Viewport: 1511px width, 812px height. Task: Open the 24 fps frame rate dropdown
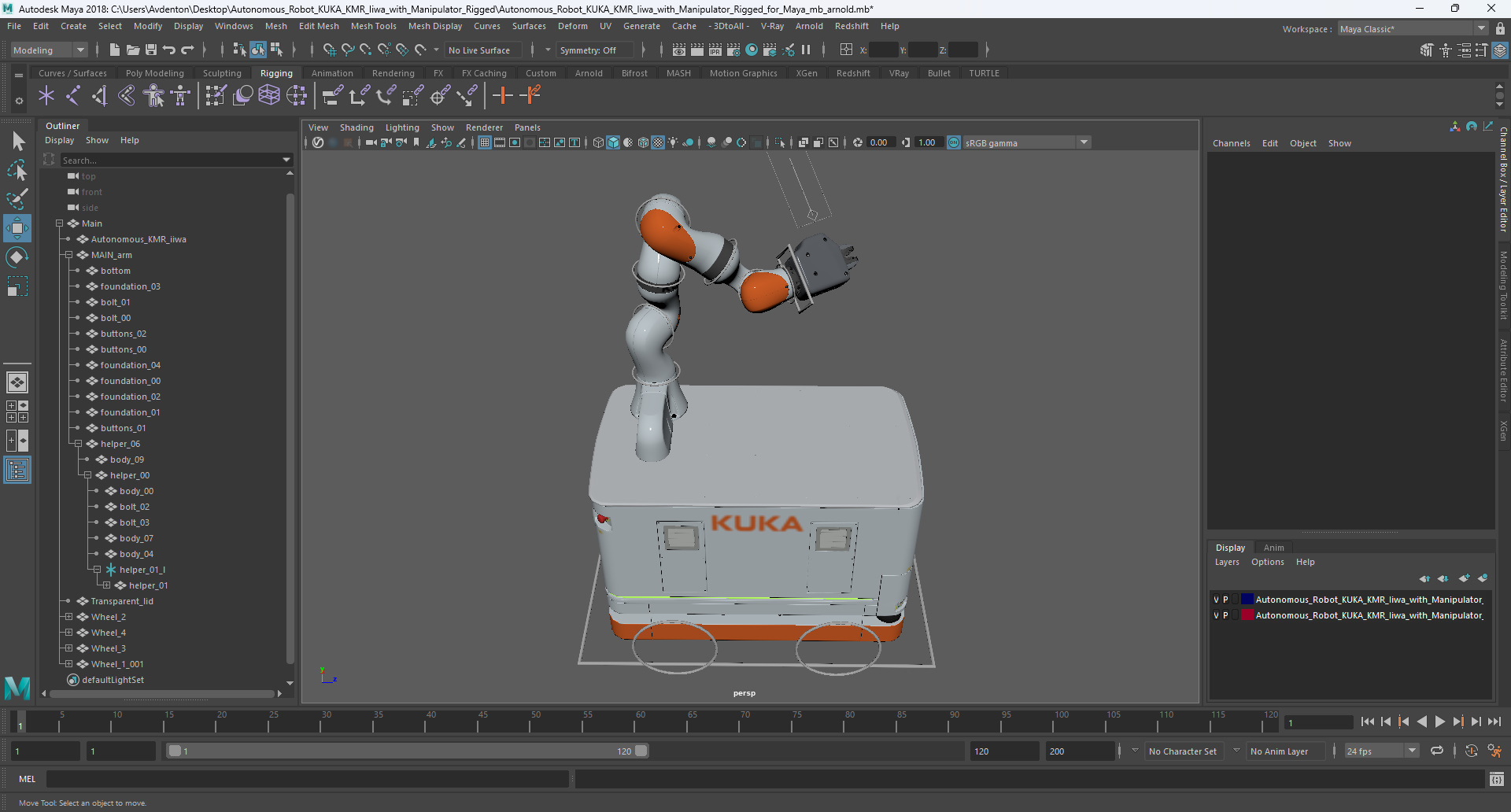(x=1381, y=751)
